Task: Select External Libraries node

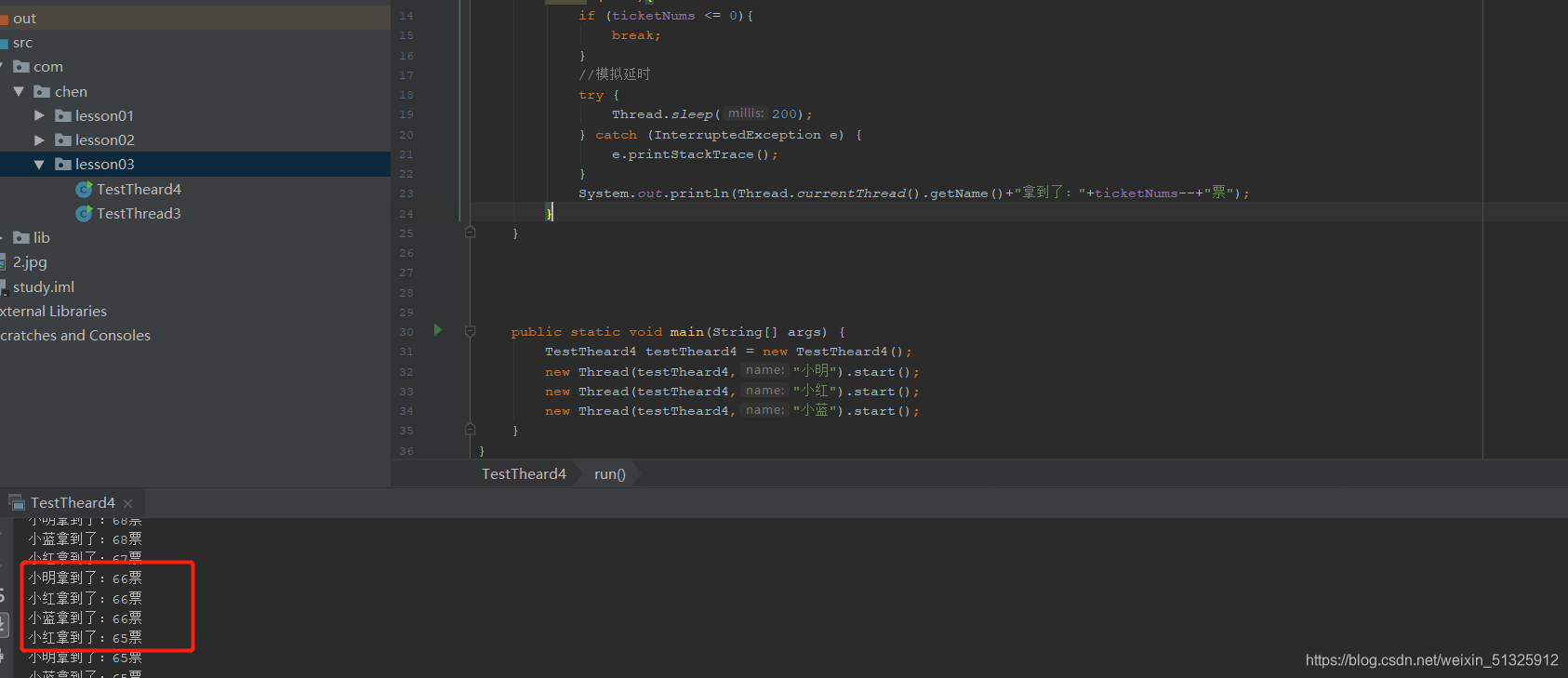Action: pos(53,312)
